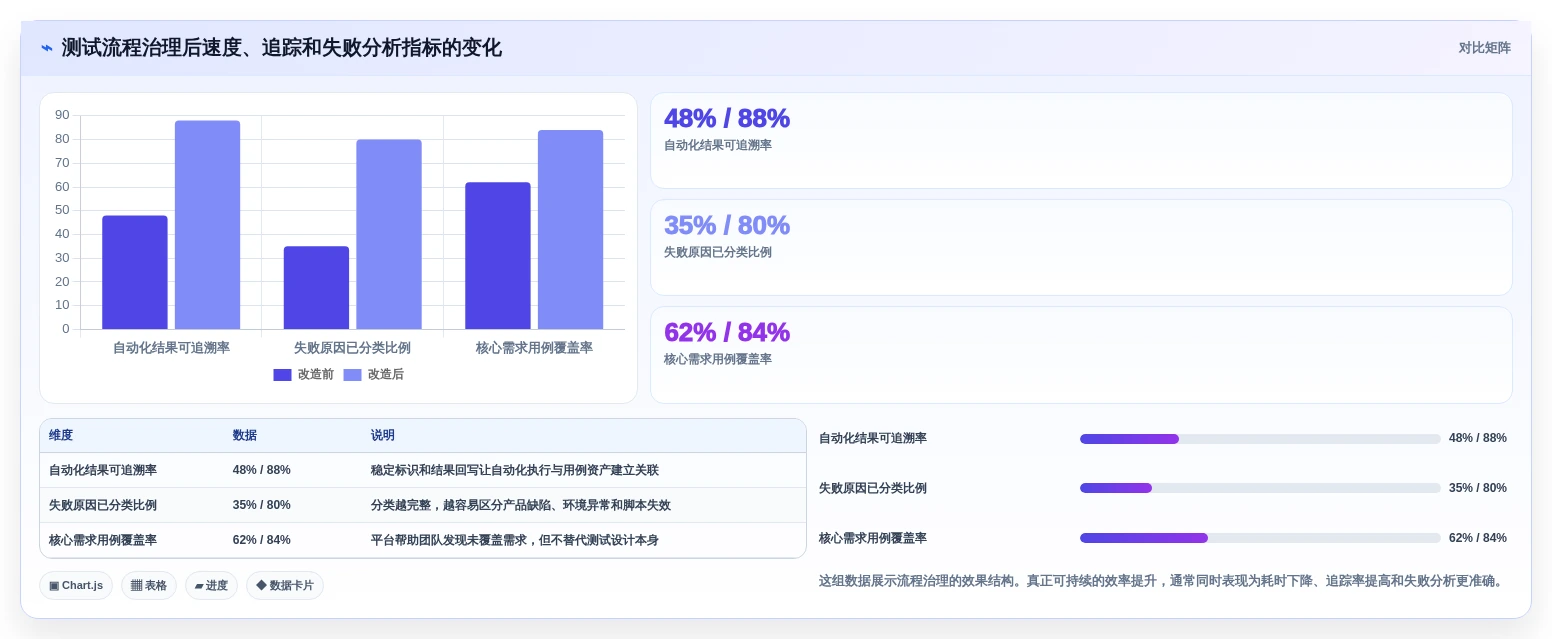The image size is (1552, 639).
Task: Click the 数据卡片 tag chip
Action: click(x=285, y=586)
